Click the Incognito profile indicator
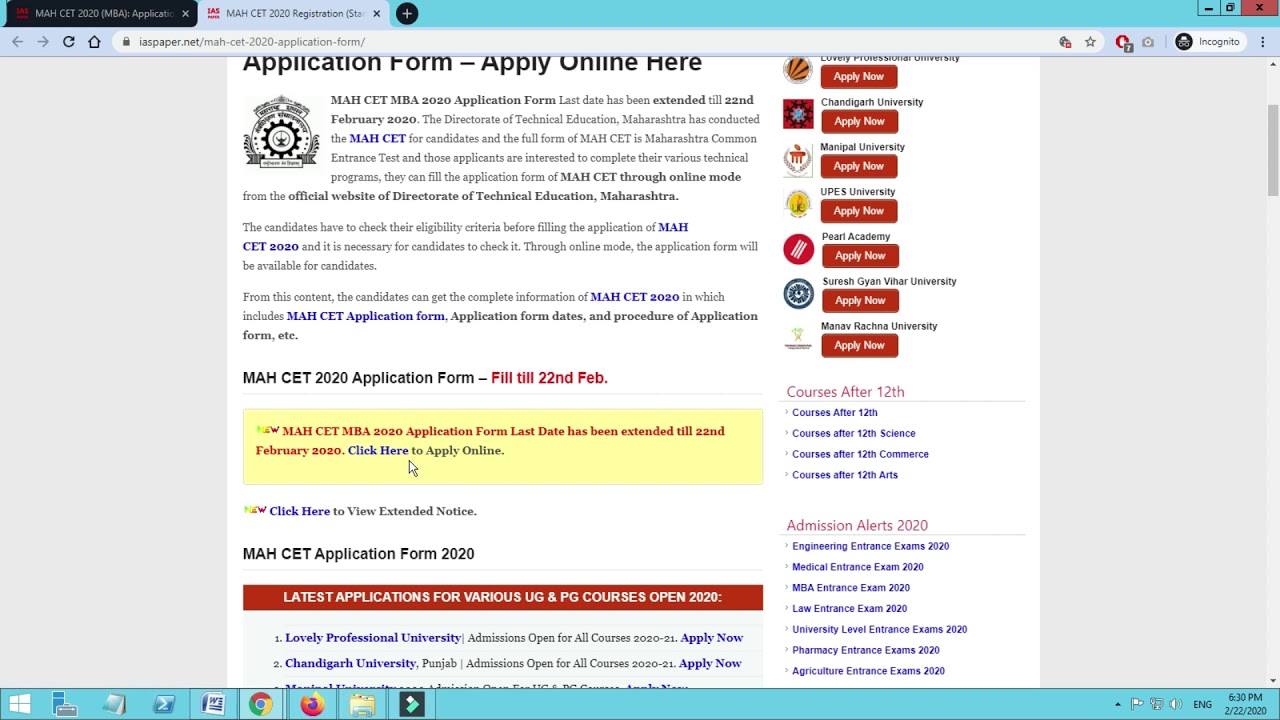The image size is (1280, 720). pyautogui.click(x=1208, y=42)
